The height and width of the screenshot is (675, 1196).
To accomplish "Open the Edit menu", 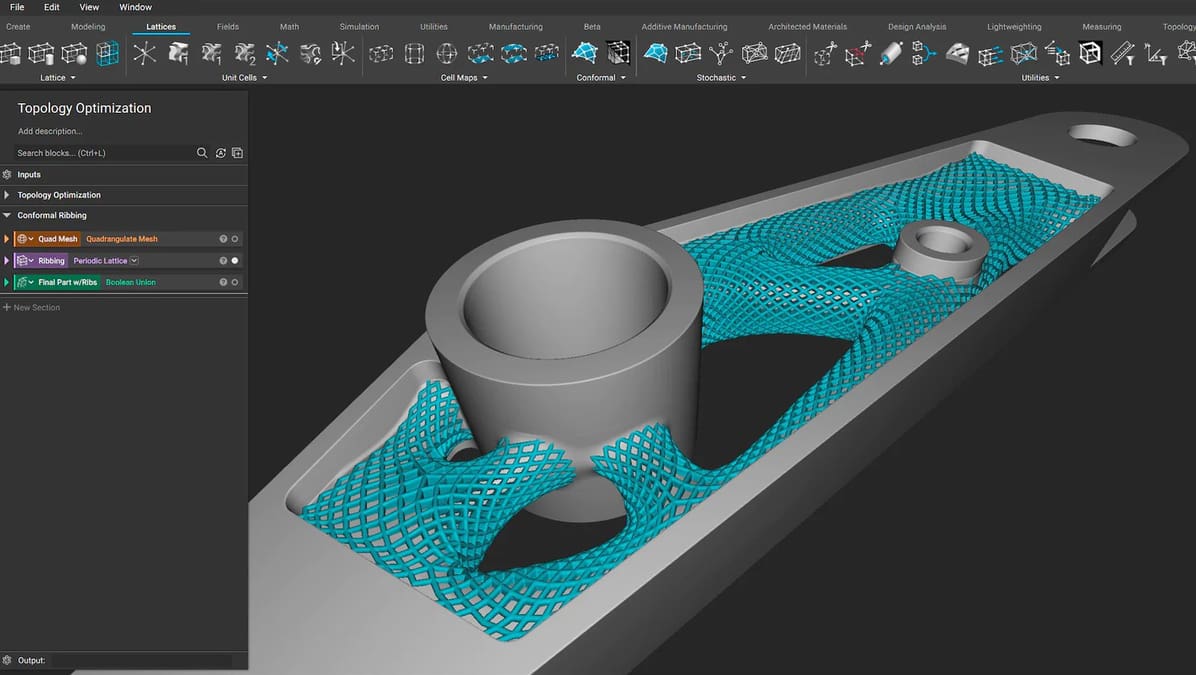I will point(51,7).
